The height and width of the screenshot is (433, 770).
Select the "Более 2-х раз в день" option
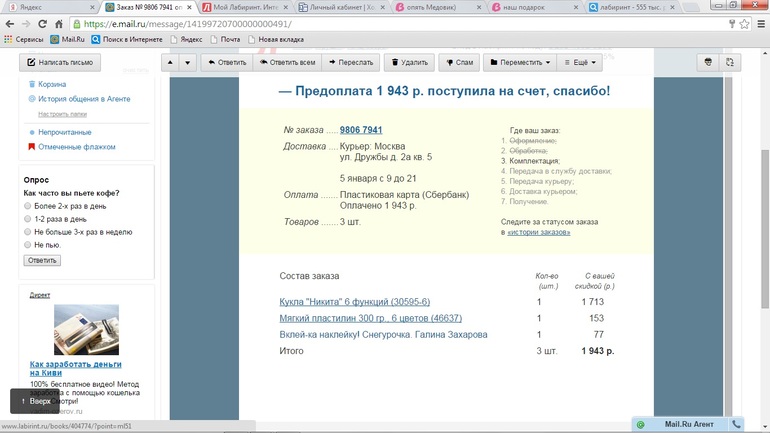point(28,206)
